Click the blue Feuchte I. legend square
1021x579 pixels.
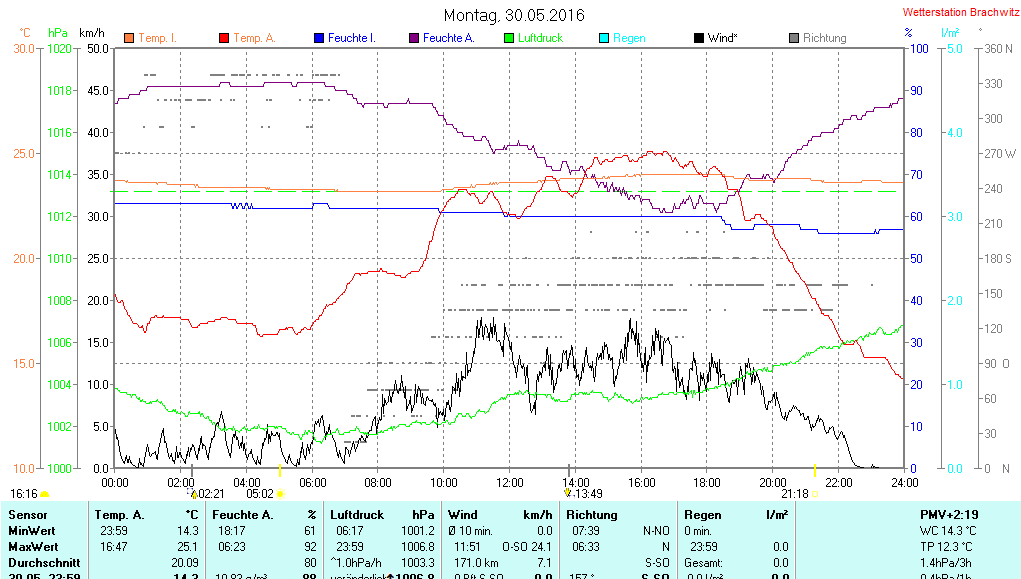click(319, 38)
